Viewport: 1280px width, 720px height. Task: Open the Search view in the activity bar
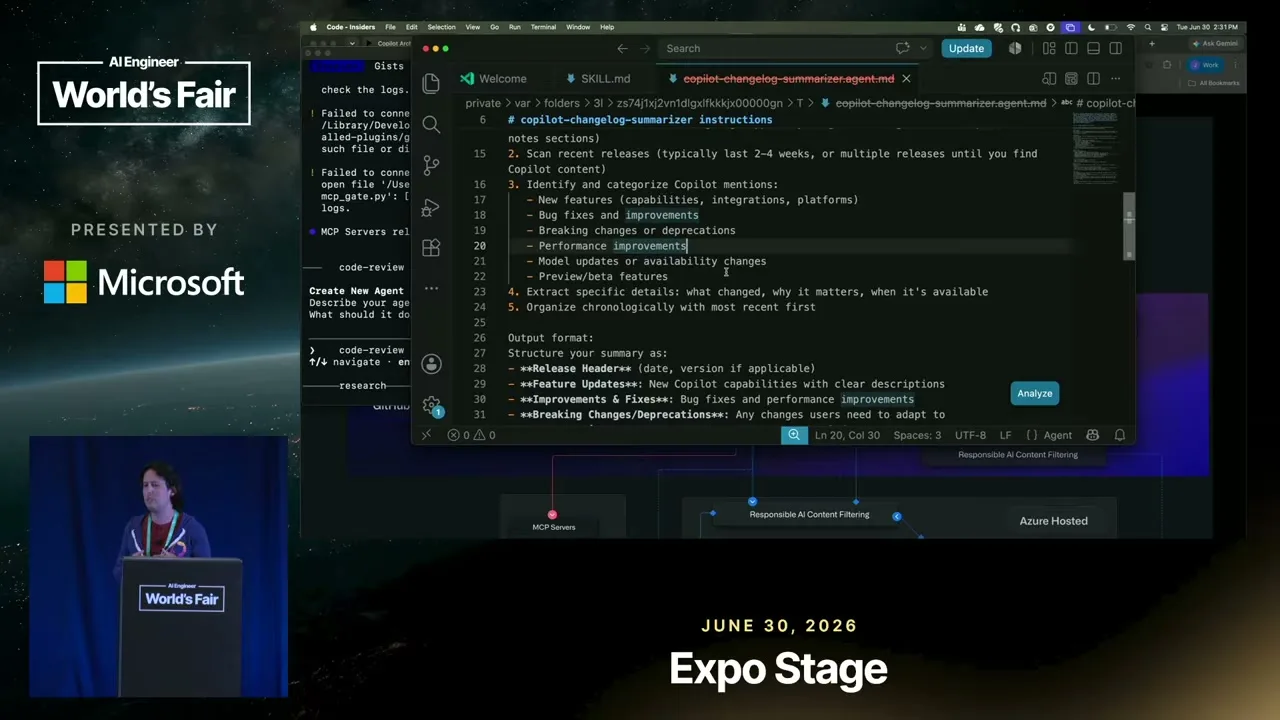pyautogui.click(x=431, y=124)
